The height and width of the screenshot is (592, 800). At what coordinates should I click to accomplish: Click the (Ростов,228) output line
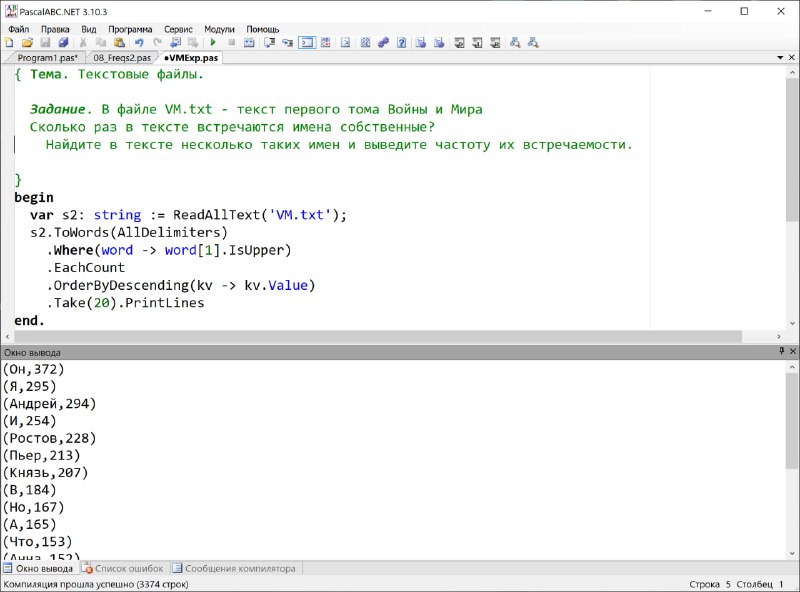pyautogui.click(x=49, y=438)
